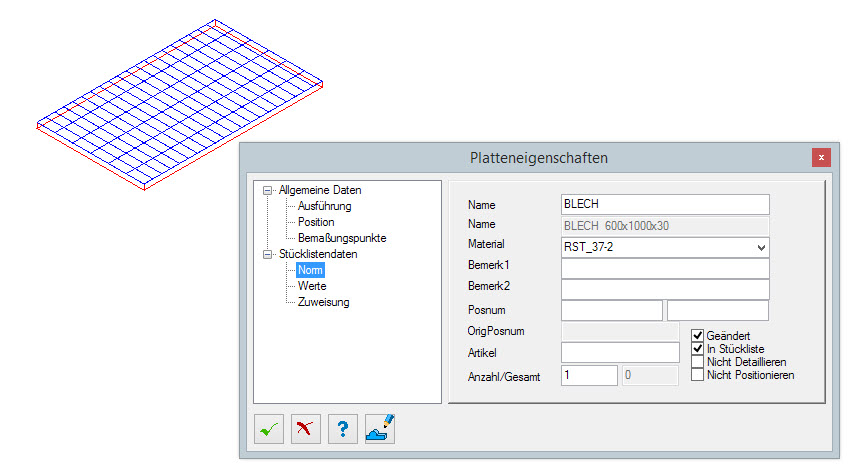
Task: Click the Name field containing BLECH
Action: click(665, 204)
